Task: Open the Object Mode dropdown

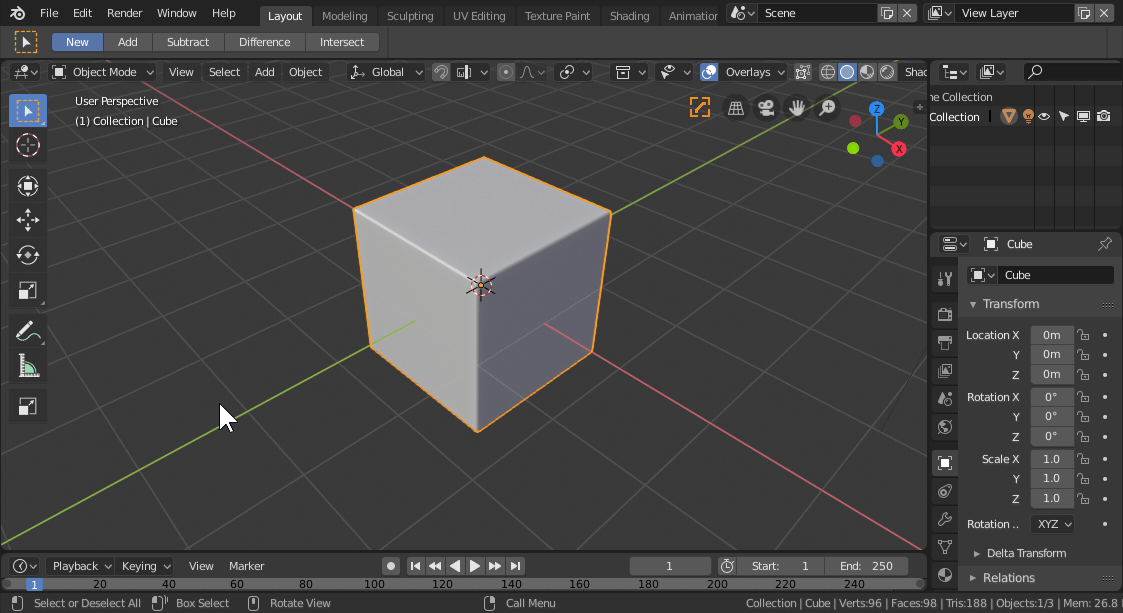Action: pyautogui.click(x=104, y=72)
